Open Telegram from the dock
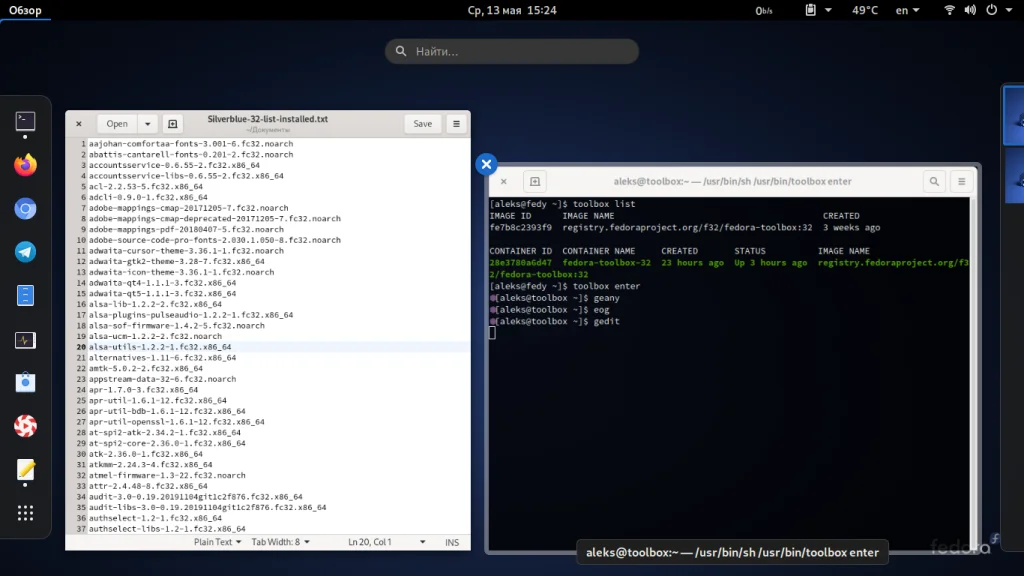 pyautogui.click(x=26, y=252)
